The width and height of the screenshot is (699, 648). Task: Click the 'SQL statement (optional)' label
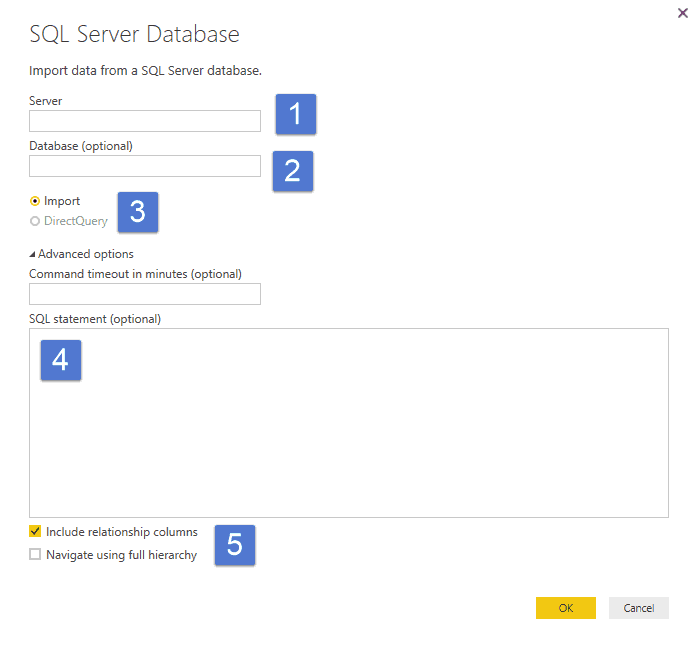95,319
